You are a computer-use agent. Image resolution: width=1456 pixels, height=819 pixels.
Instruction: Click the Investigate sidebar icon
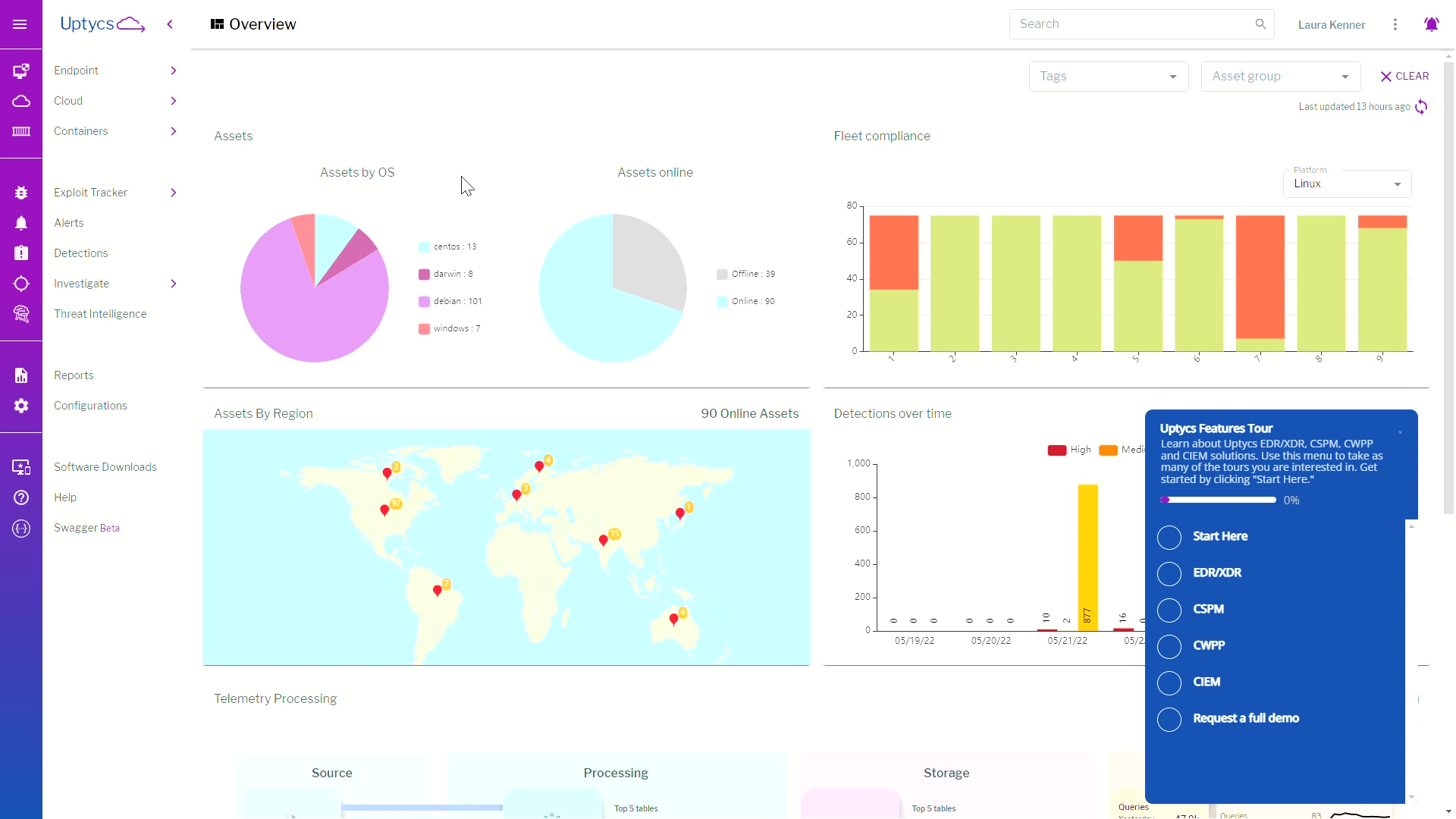pos(21,284)
